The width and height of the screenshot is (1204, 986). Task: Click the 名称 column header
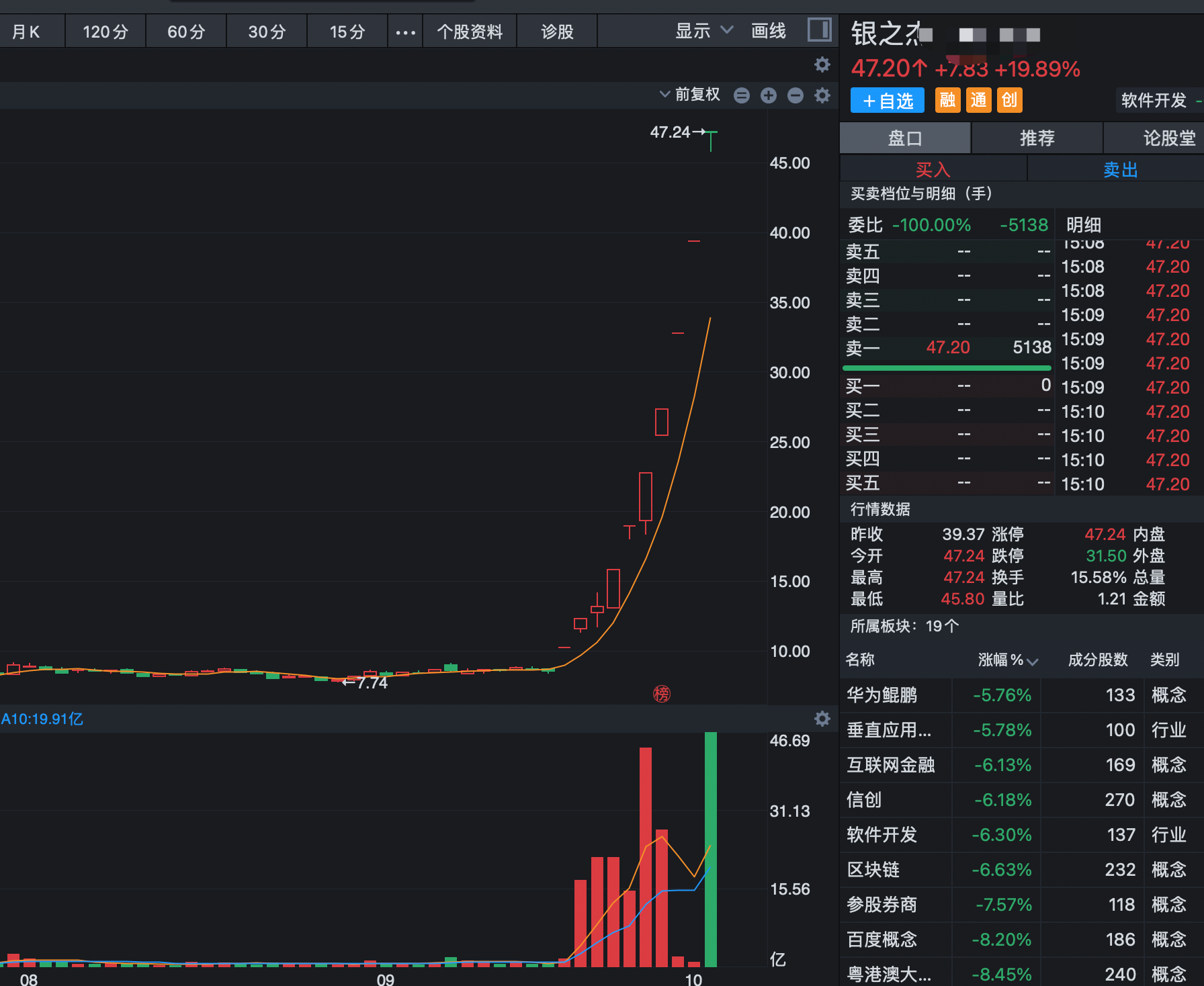click(x=860, y=660)
